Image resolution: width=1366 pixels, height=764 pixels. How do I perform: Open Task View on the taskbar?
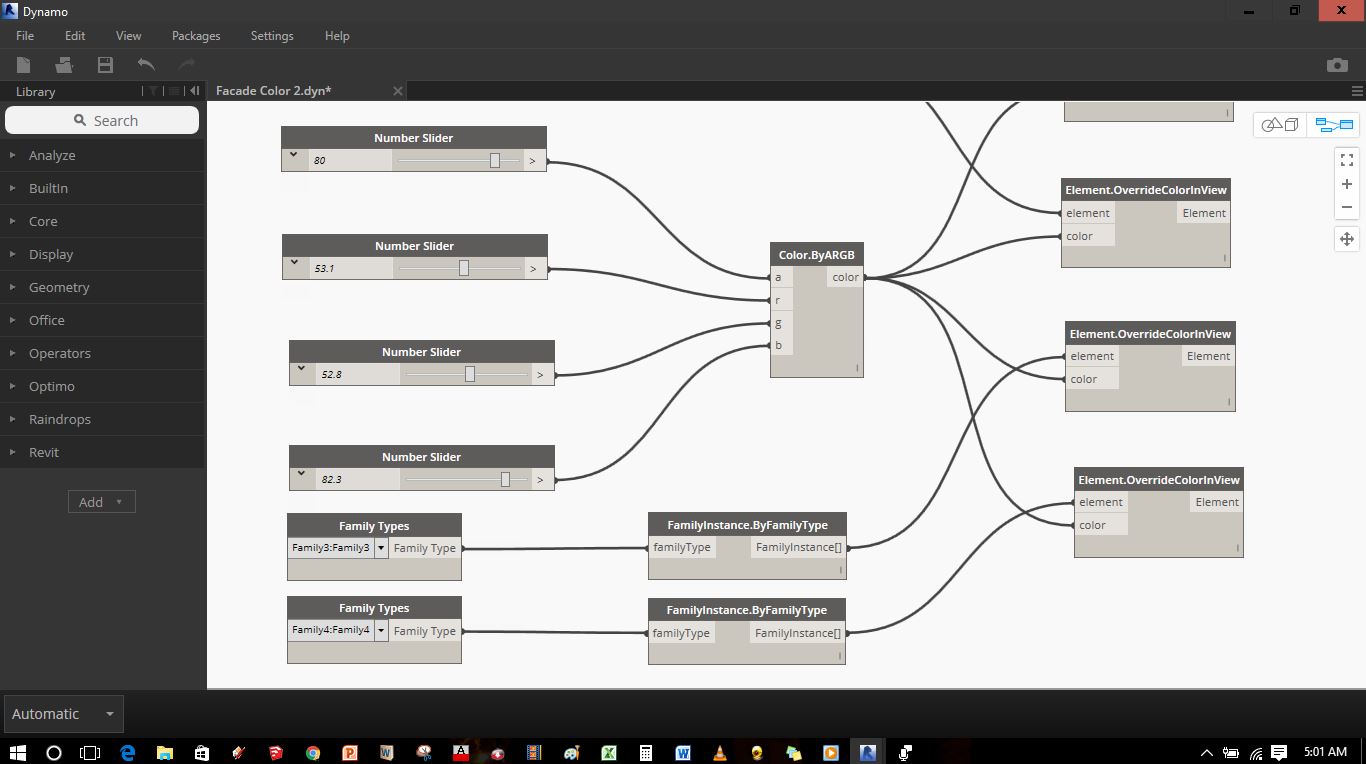coord(90,752)
